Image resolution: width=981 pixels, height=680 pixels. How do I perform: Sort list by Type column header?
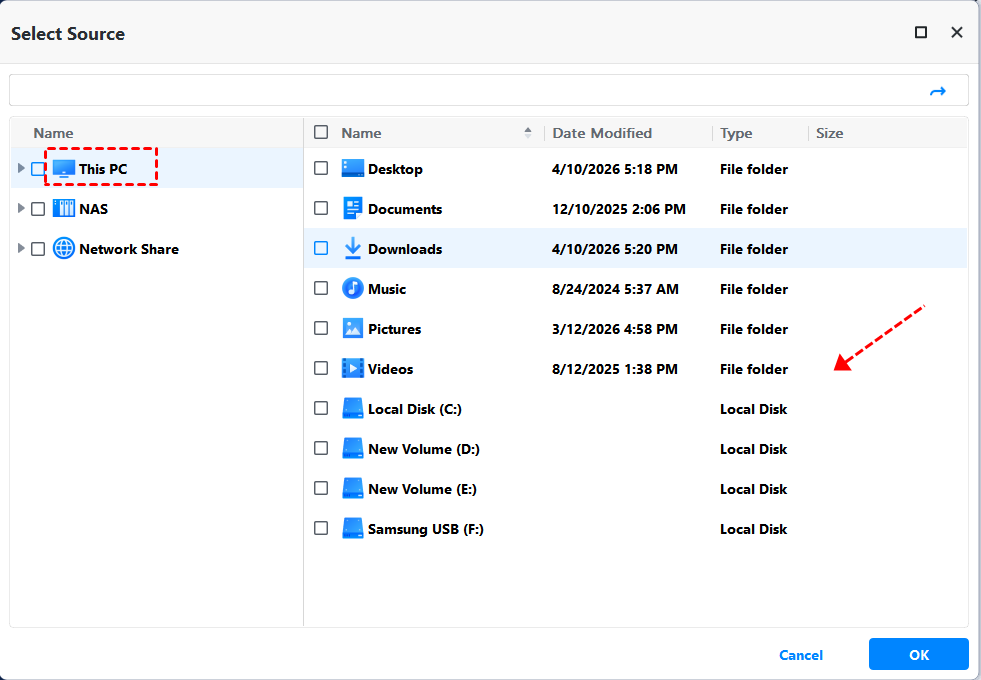(736, 133)
